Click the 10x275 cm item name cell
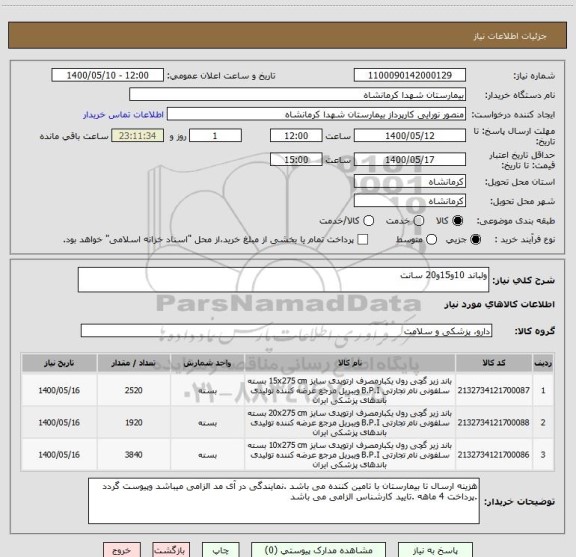Viewport: 576px width, 557px height. [x=350, y=454]
